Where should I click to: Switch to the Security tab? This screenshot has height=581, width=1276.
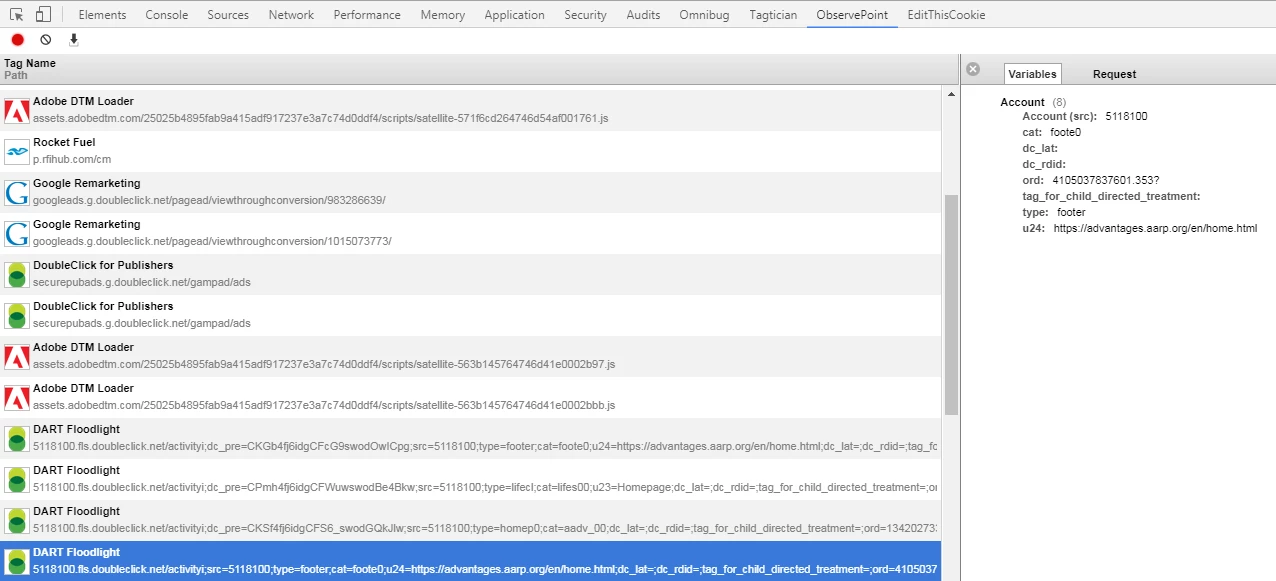pos(585,15)
